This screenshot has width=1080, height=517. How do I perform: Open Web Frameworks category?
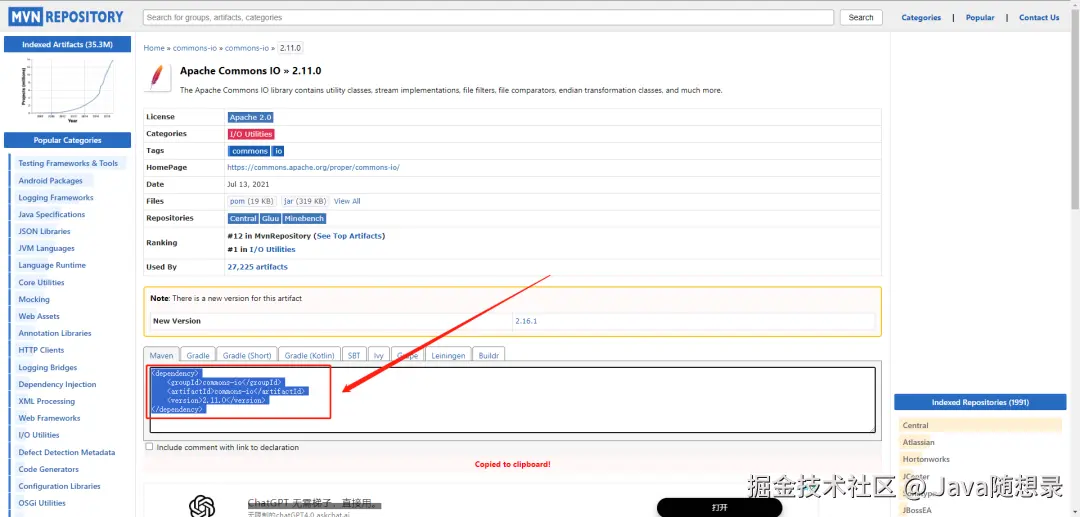pyautogui.click(x=50, y=419)
